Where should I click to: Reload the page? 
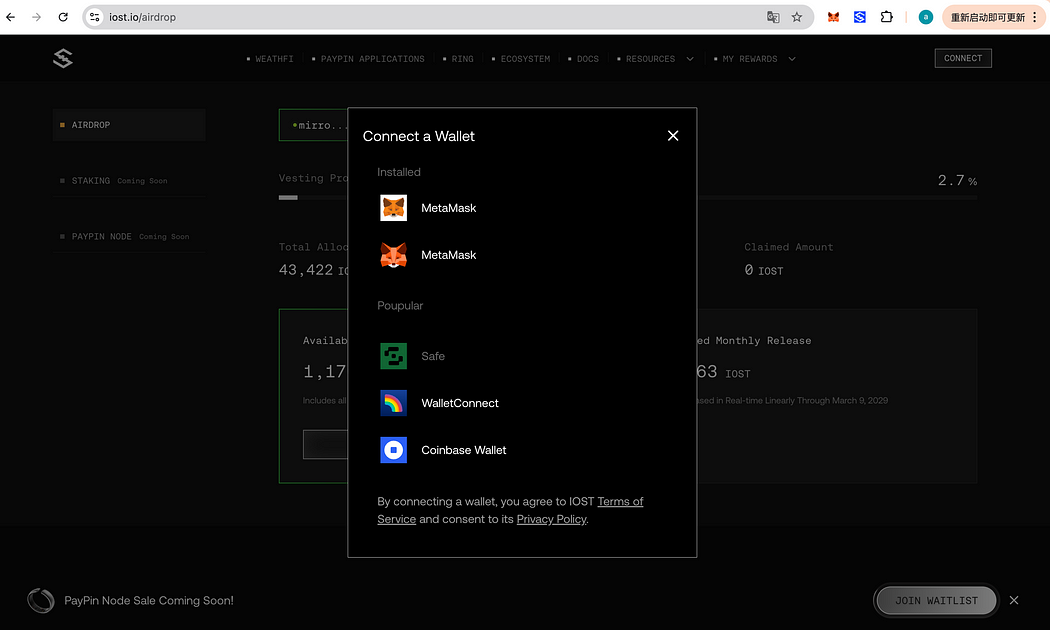coord(63,17)
